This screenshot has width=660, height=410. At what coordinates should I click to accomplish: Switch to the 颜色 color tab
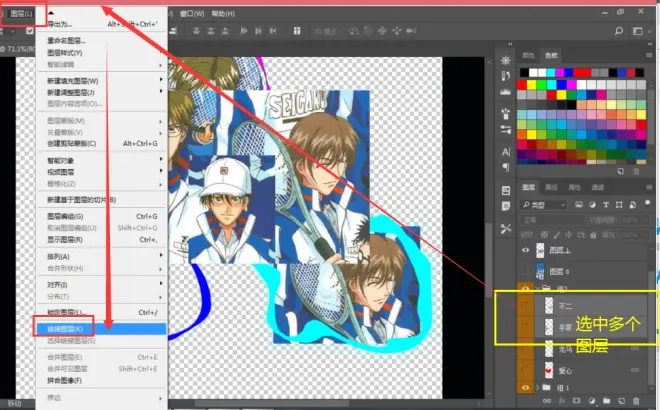click(528, 55)
